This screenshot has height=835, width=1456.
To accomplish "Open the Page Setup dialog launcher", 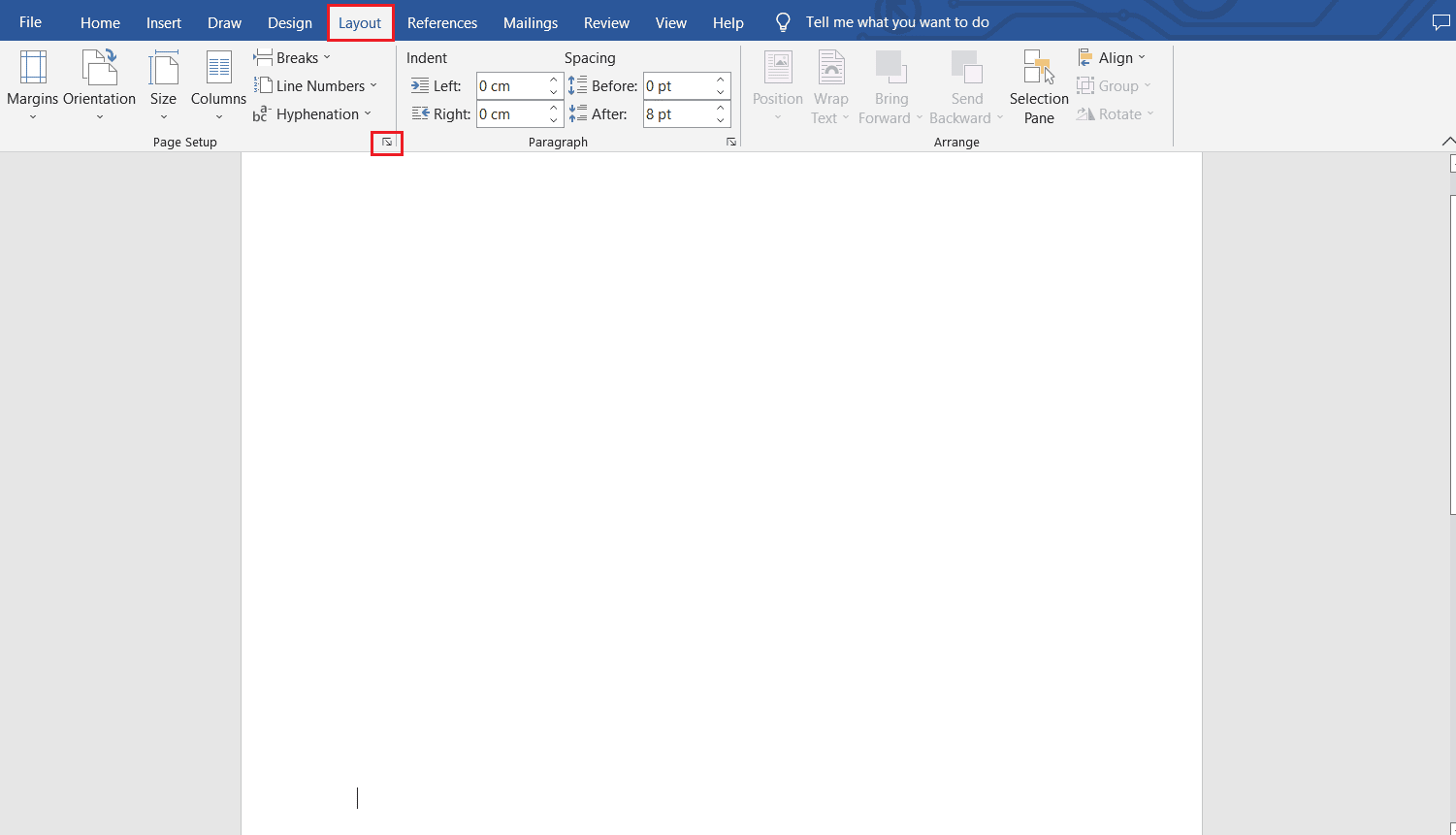I will click(x=387, y=142).
